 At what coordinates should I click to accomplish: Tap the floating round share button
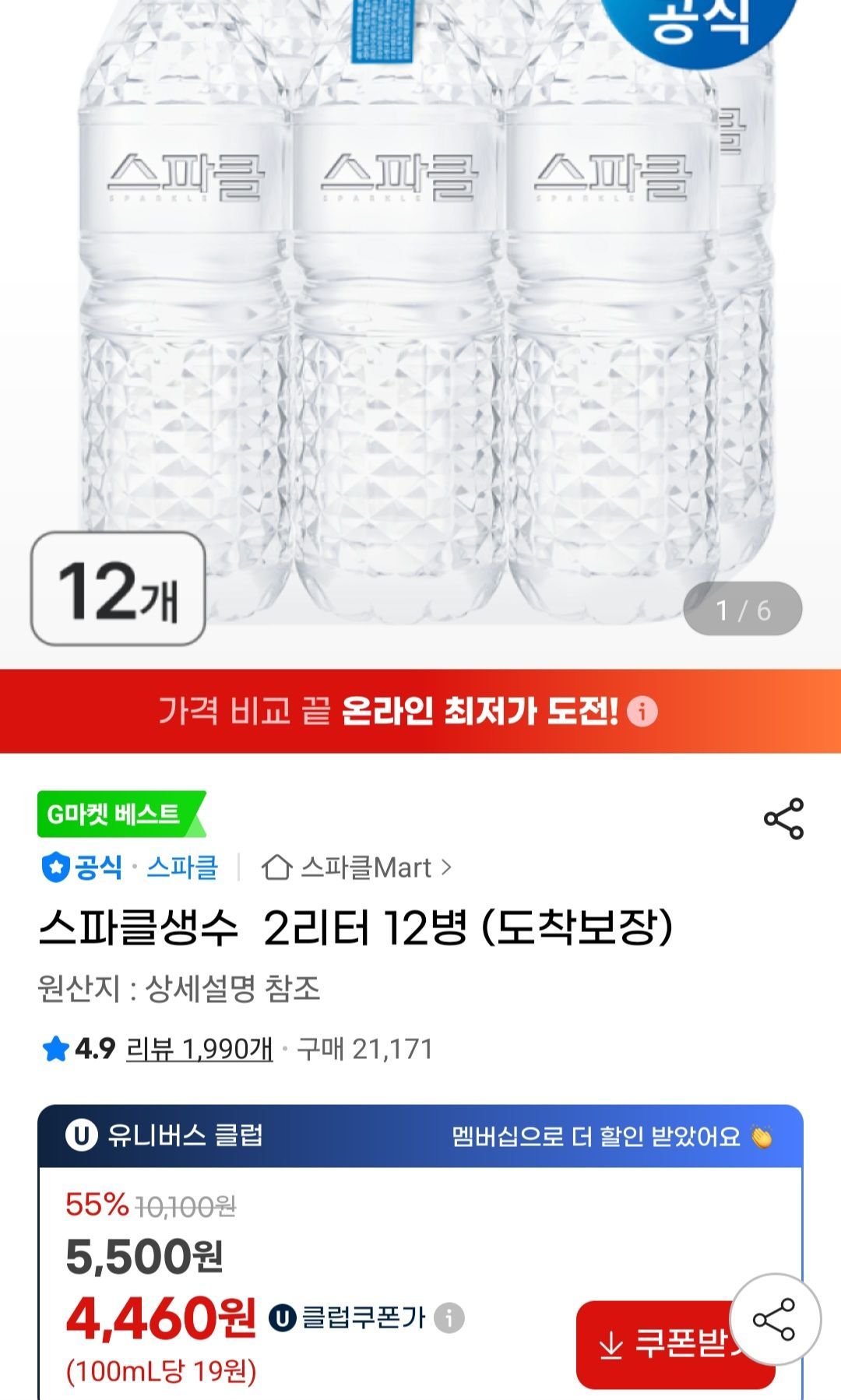(774, 1319)
